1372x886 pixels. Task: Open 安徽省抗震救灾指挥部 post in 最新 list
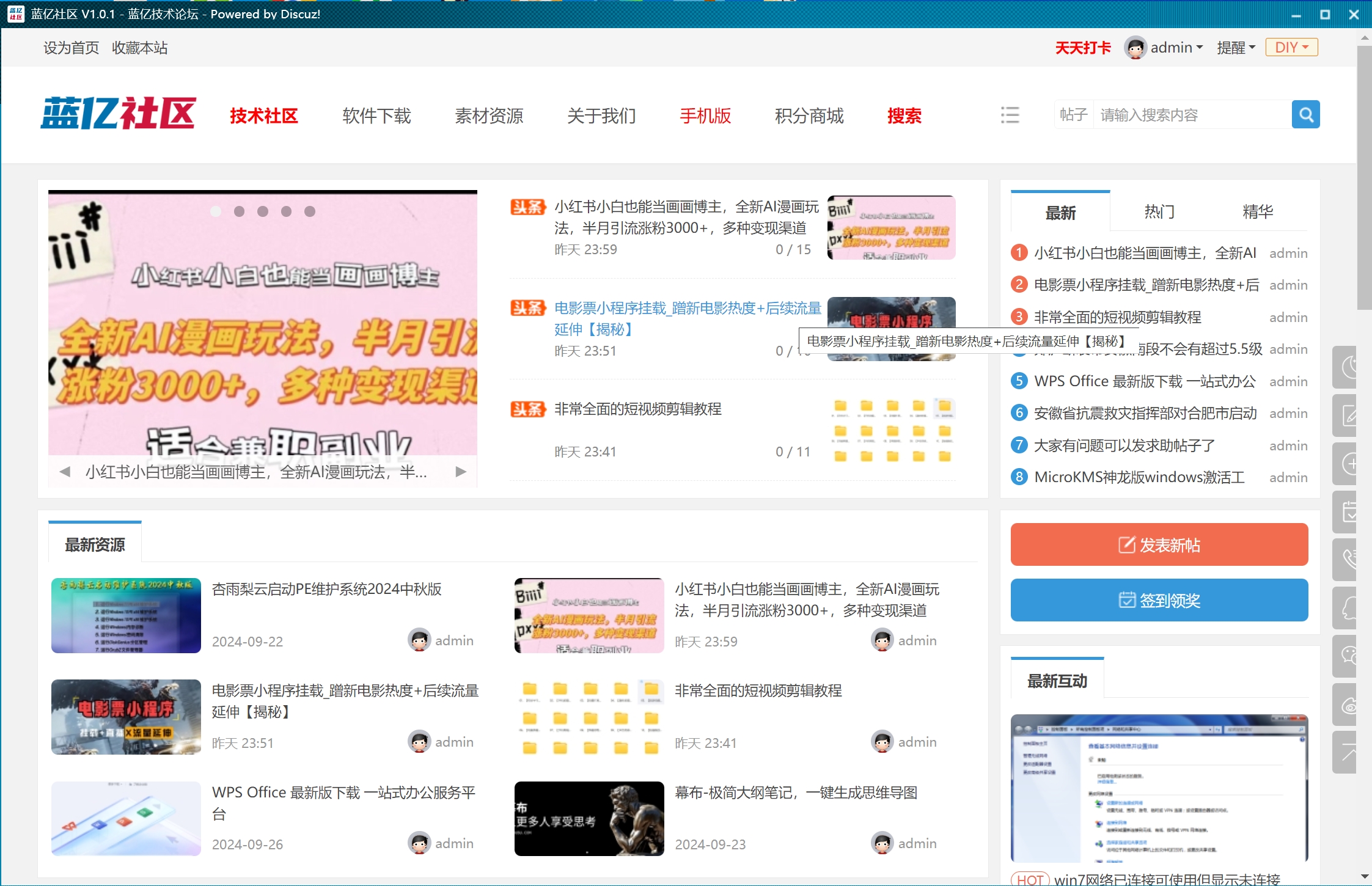[1145, 413]
